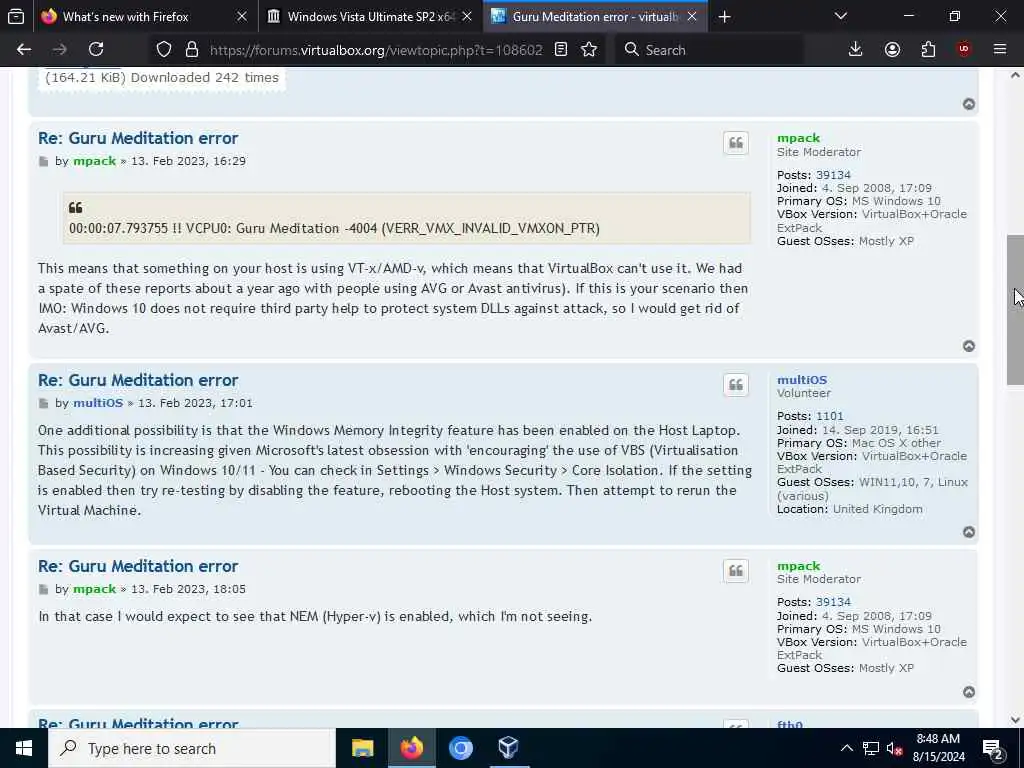Click the scrollbar up arrow
Viewport: 1024px width, 768px height.
pos(1015,75)
